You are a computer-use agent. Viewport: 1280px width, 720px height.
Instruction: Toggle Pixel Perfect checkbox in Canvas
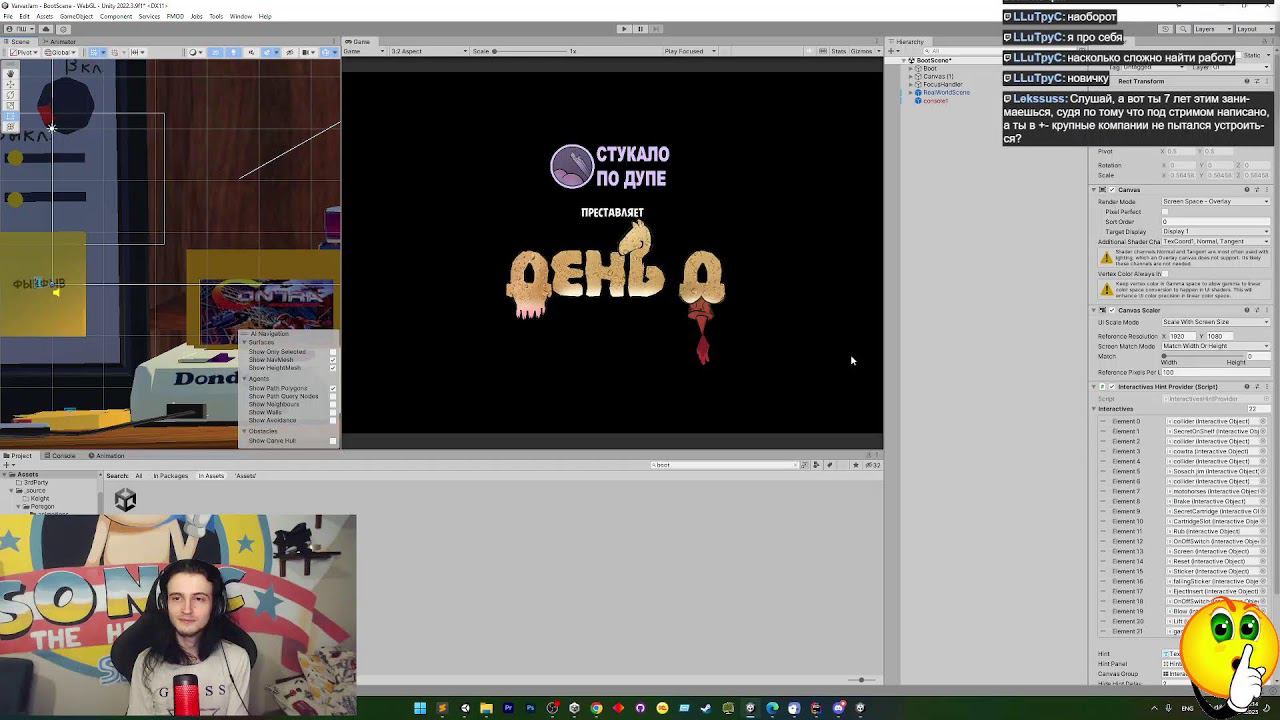[1166, 212]
